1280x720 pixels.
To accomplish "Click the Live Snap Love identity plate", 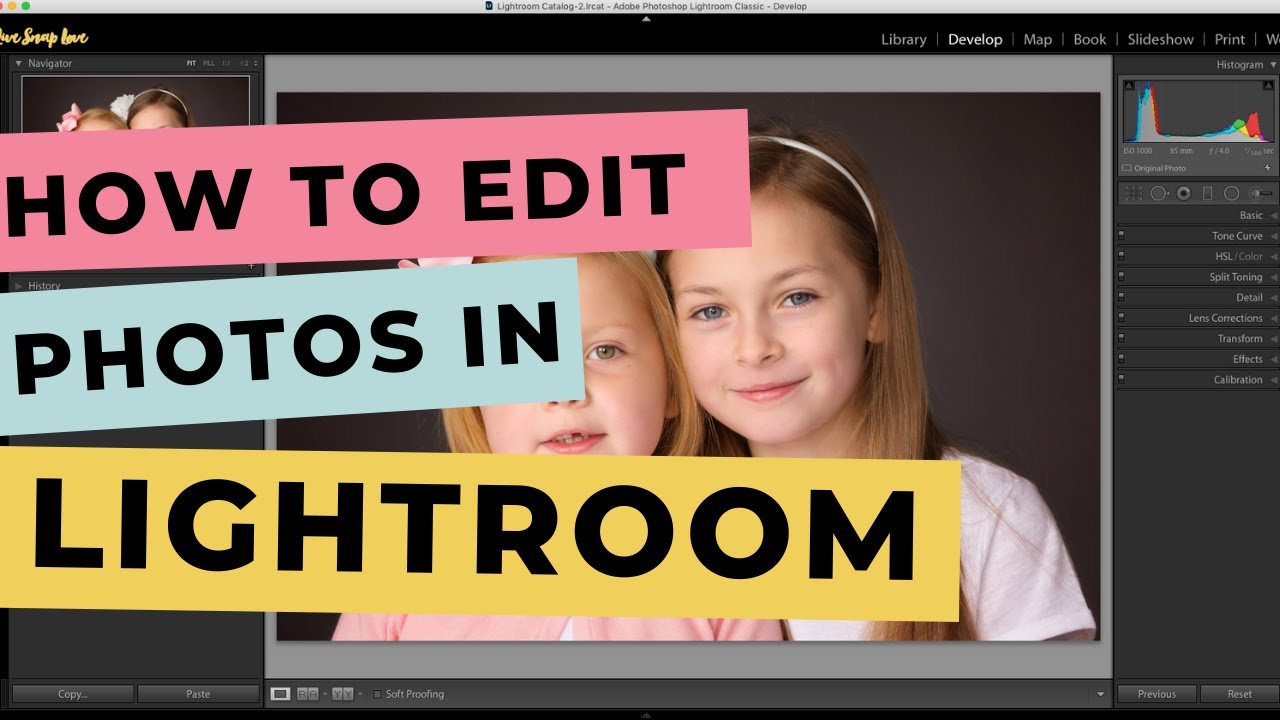I will tap(44, 38).
